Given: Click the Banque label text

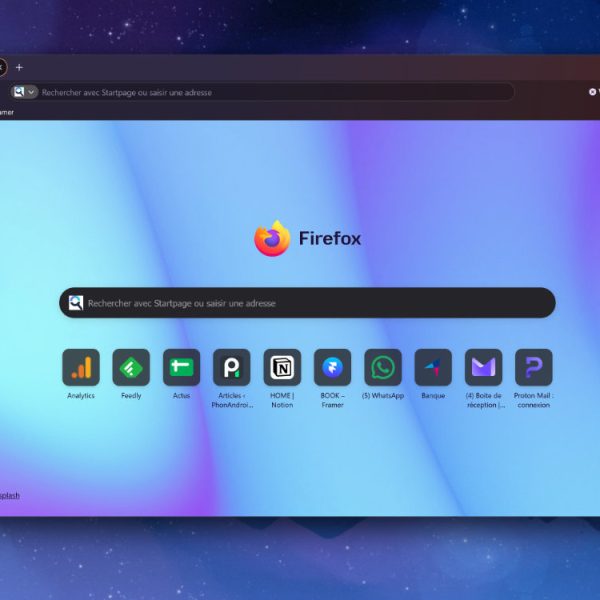Looking at the screenshot, I should click(x=433, y=396).
